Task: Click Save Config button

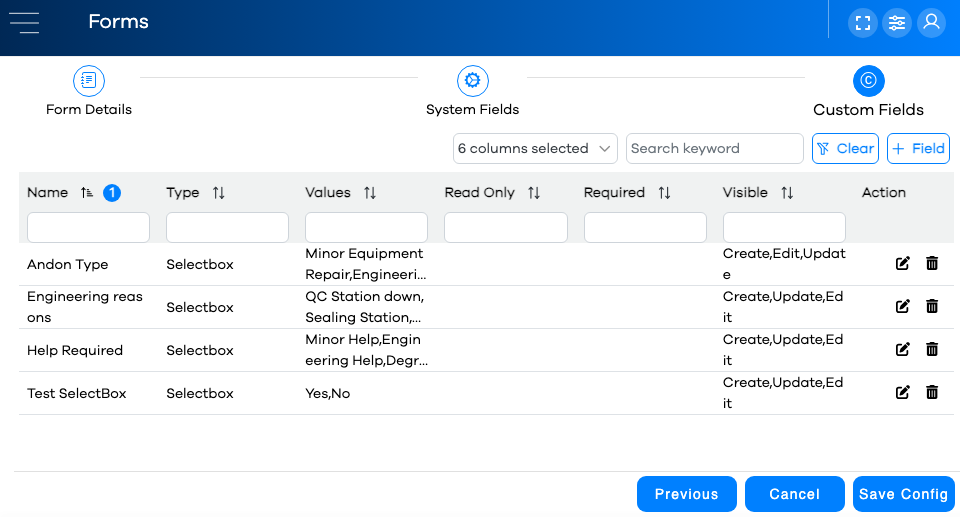Action: pos(904,494)
